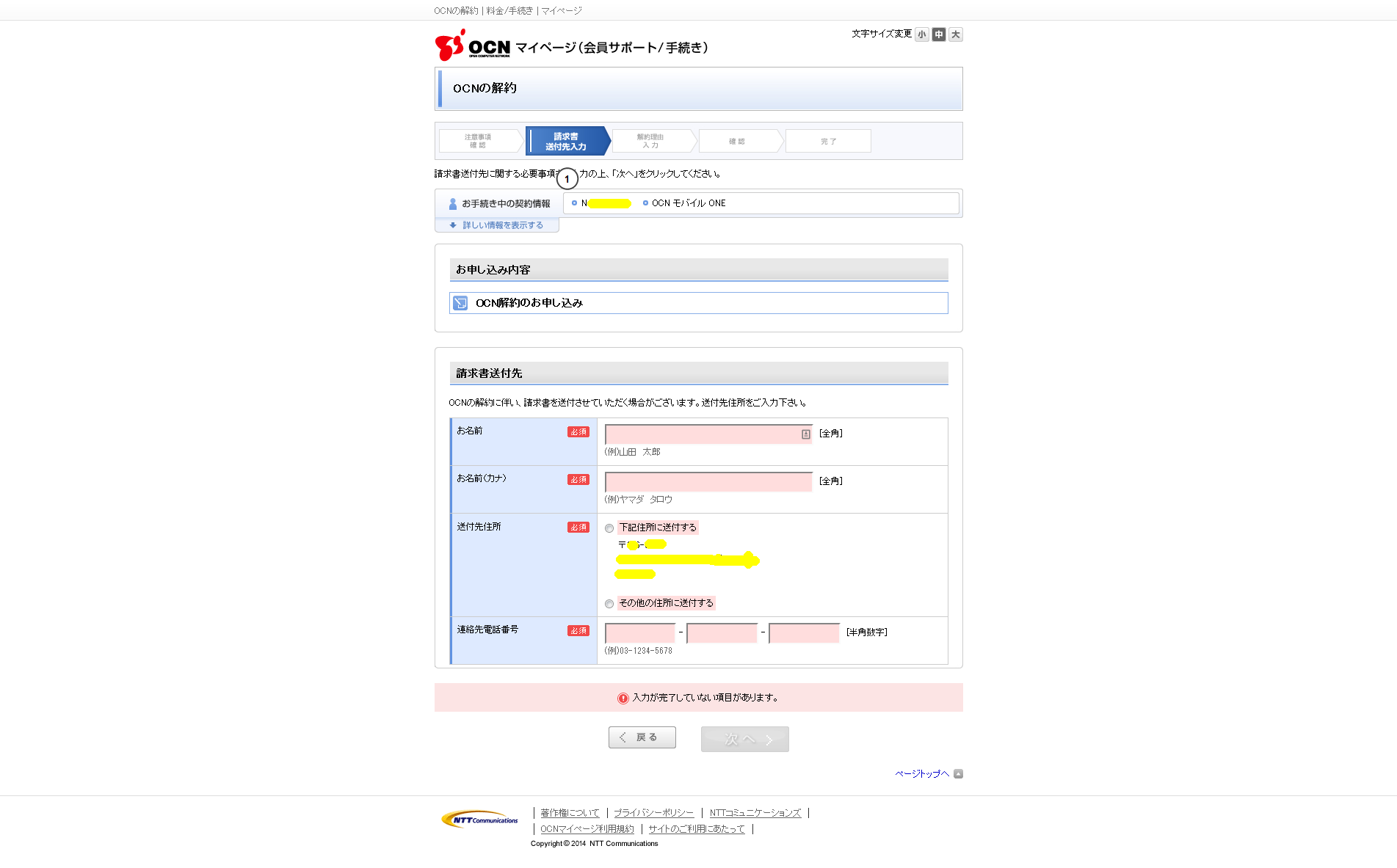
Task: Click the OCN logo
Action: click(473, 45)
